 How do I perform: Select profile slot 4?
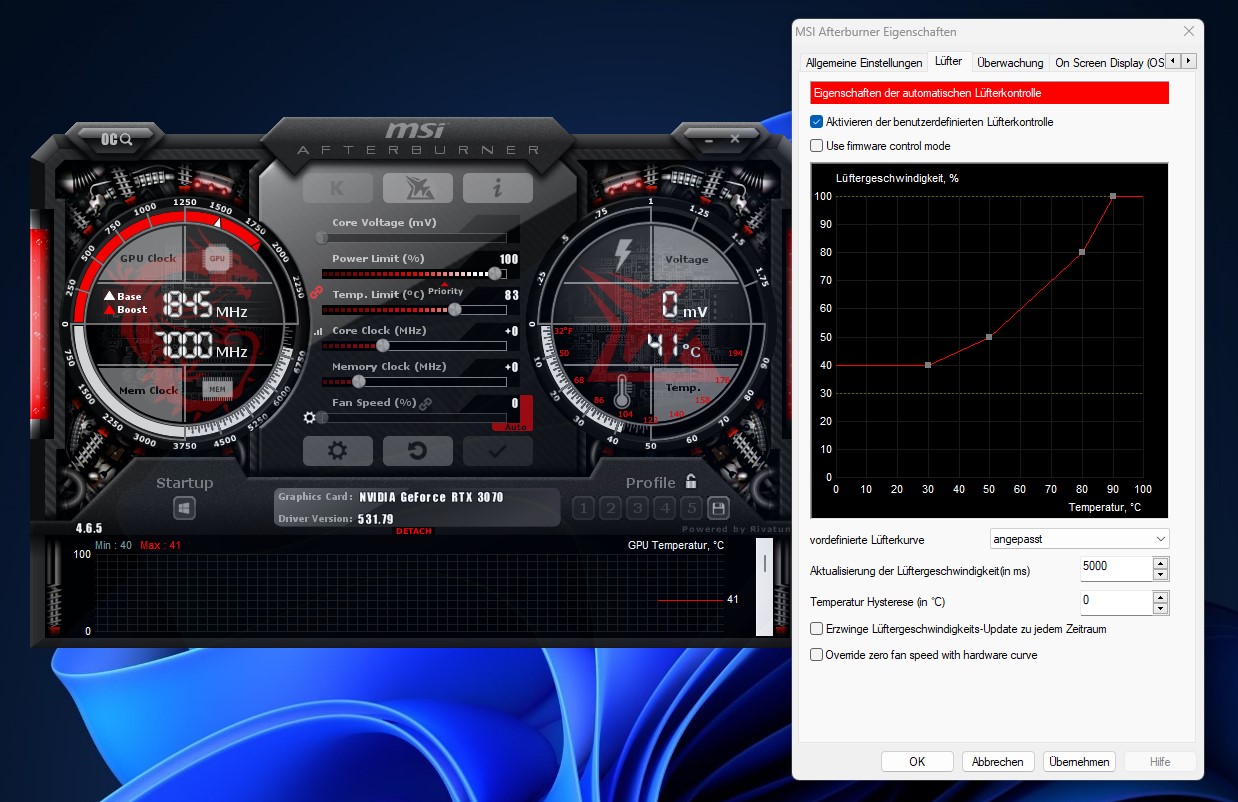665,508
